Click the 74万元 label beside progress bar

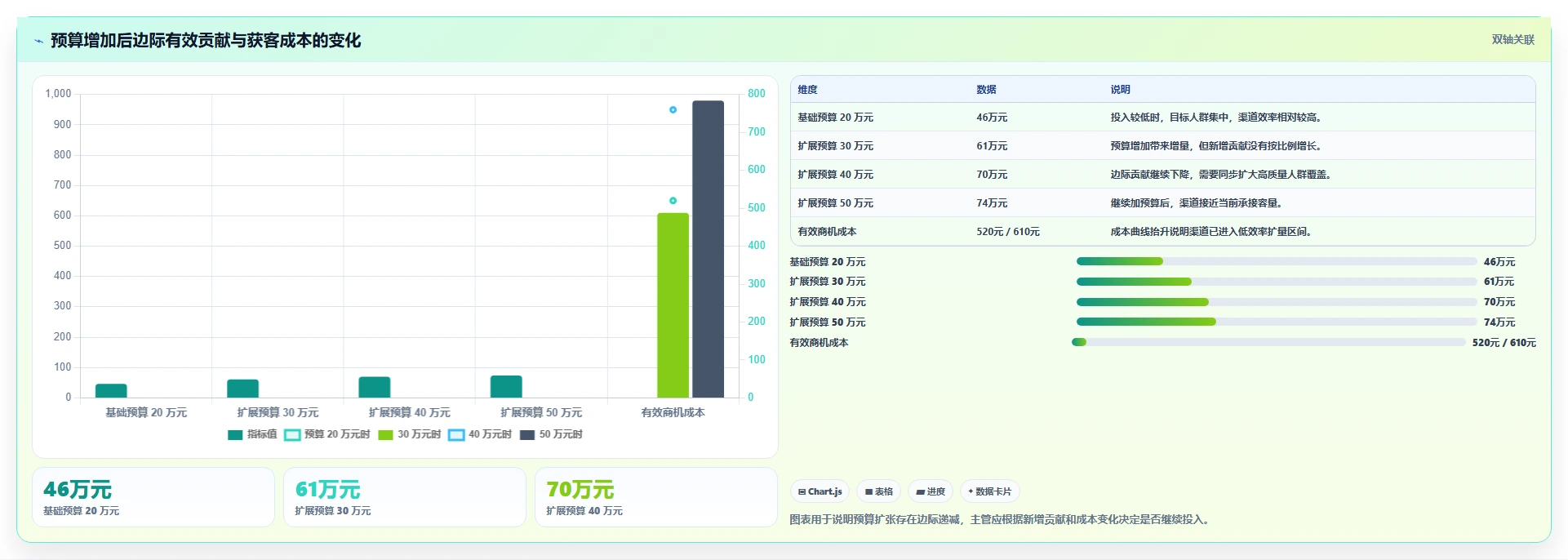click(x=1499, y=322)
